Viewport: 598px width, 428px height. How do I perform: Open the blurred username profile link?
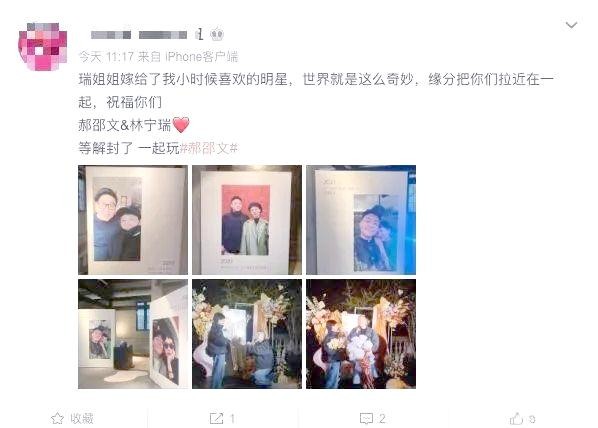click(139, 35)
